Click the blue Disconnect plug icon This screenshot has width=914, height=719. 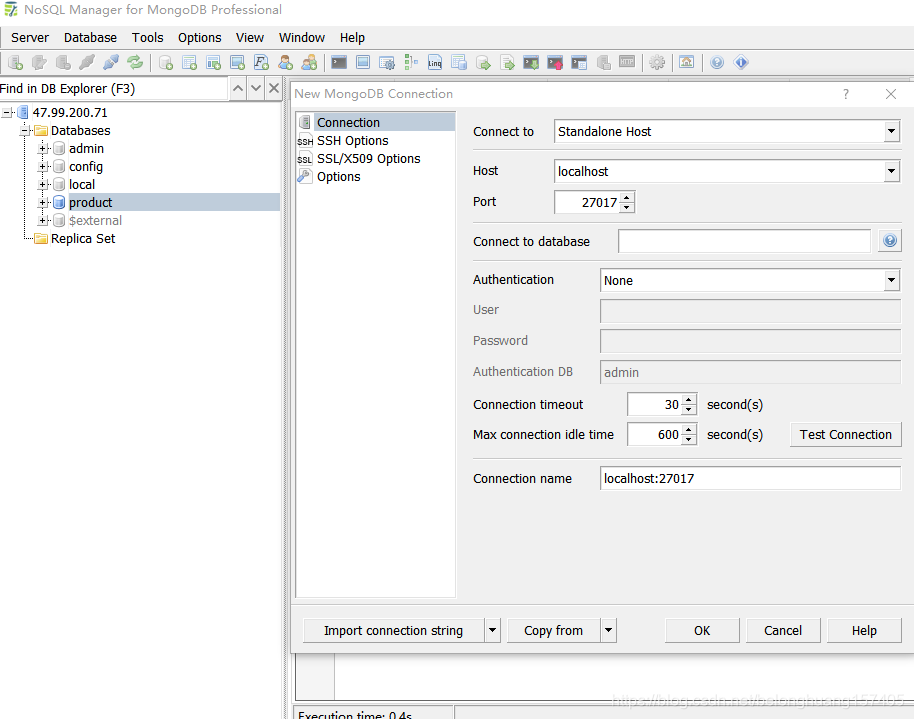[111, 62]
